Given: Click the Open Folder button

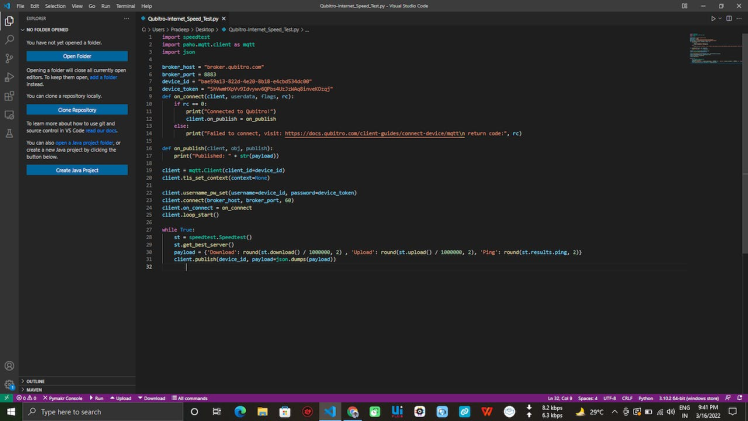Looking at the screenshot, I should [77, 56].
